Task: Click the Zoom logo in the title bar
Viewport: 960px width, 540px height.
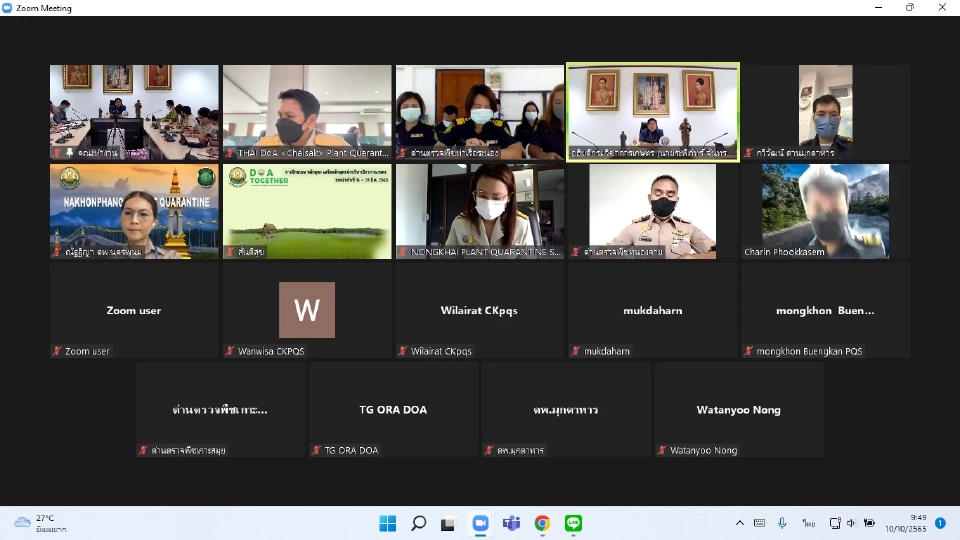Action: [7, 8]
